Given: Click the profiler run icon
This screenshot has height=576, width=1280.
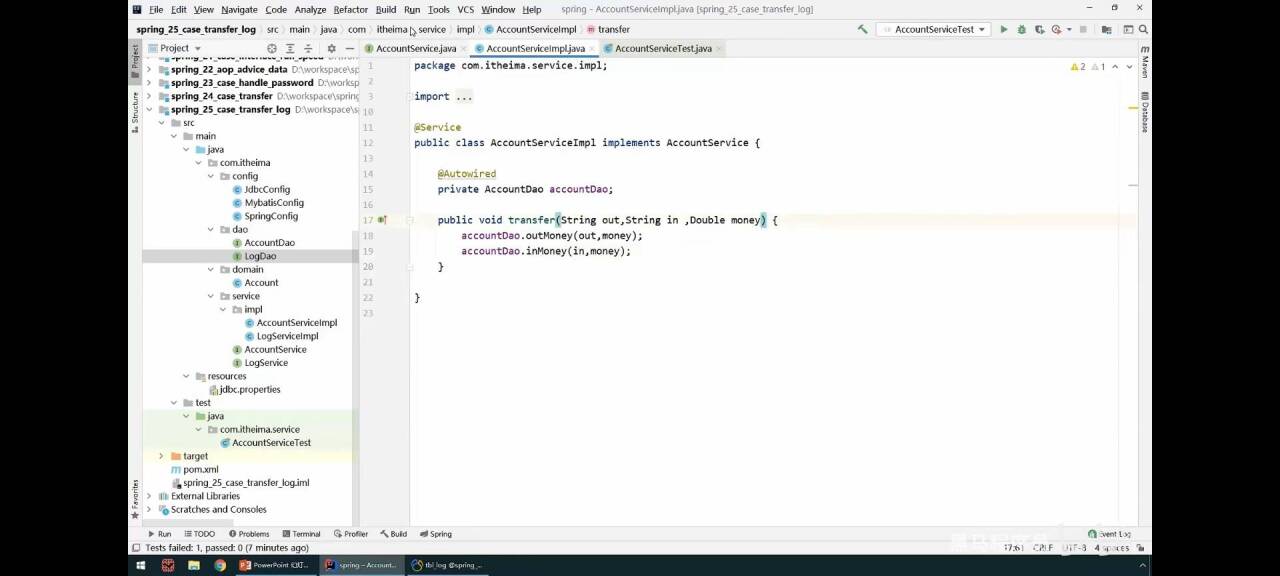Looking at the screenshot, I should point(1056,30).
